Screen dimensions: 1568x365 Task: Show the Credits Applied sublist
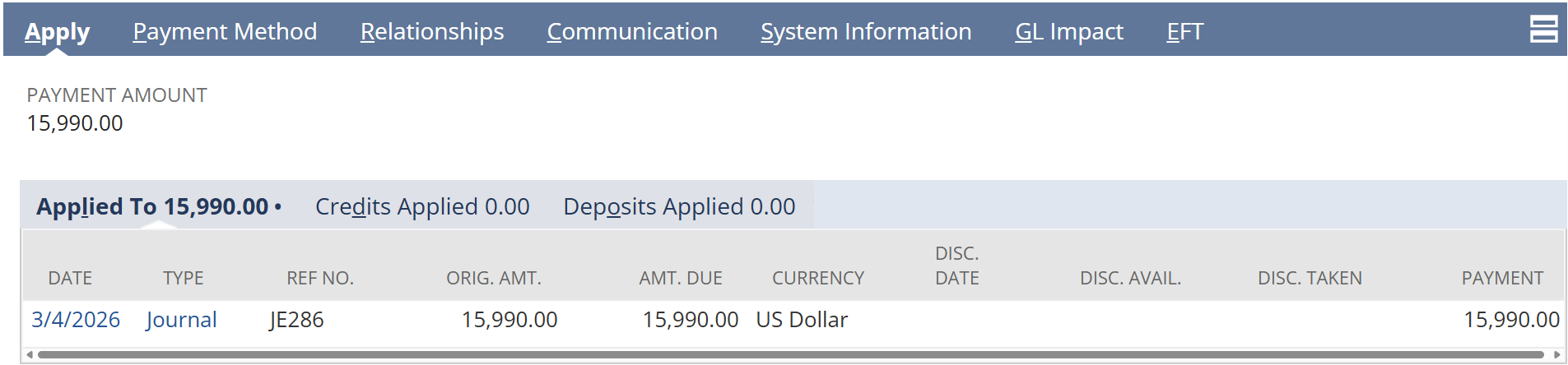click(422, 206)
